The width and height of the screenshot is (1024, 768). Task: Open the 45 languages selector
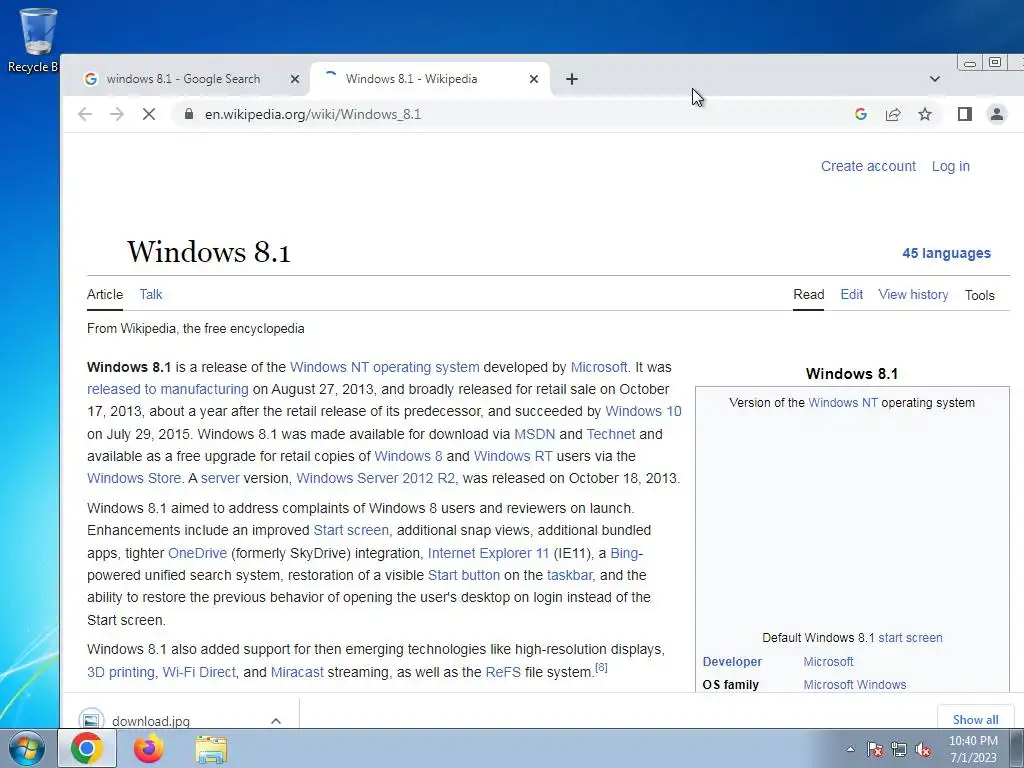coord(946,253)
